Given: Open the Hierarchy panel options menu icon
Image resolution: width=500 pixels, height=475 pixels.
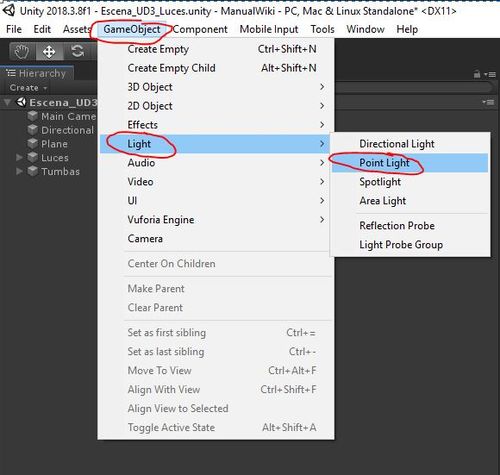Looking at the screenshot, I should point(491,74).
